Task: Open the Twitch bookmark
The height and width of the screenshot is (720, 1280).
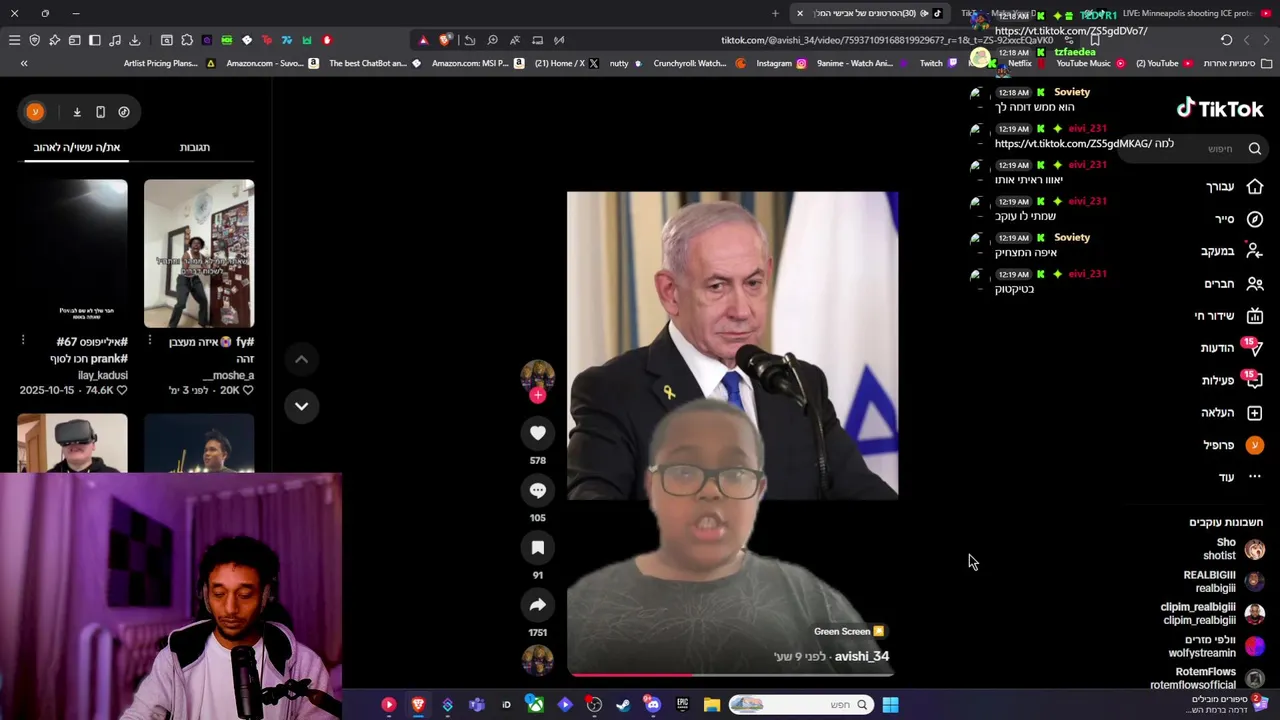Action: [x=937, y=63]
